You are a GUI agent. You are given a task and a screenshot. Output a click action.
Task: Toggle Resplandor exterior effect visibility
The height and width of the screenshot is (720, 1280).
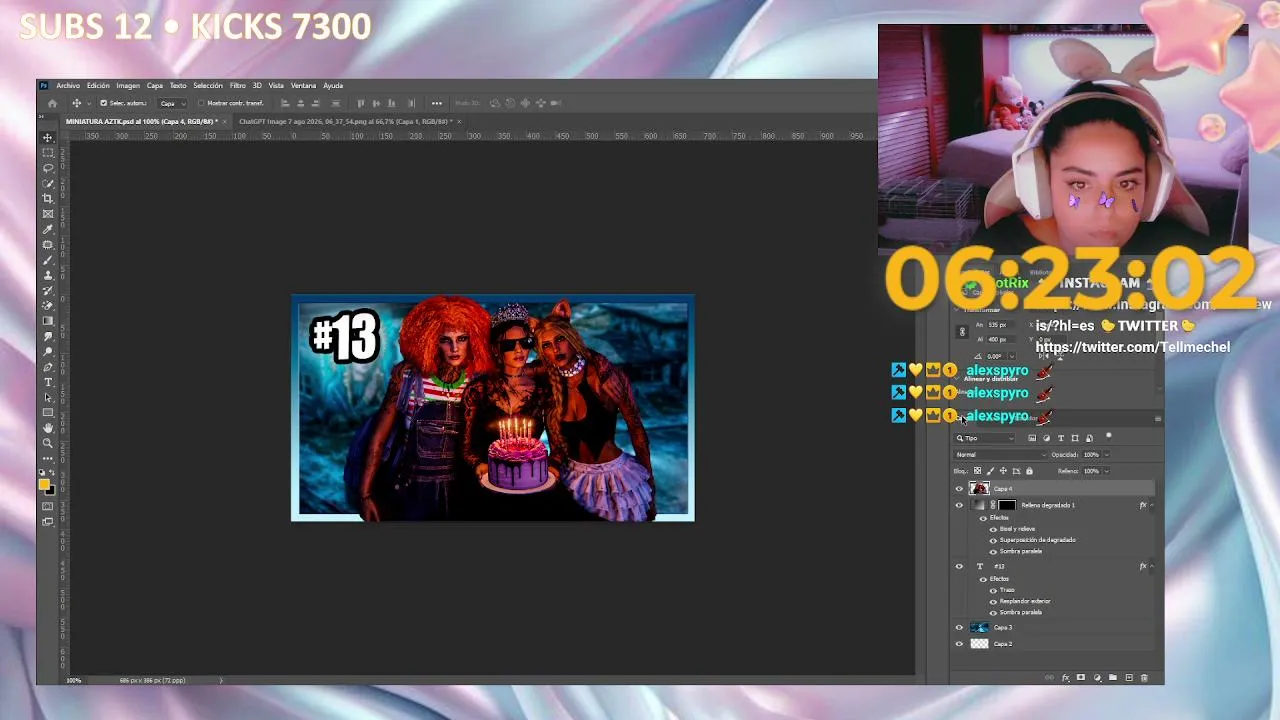[993, 601]
